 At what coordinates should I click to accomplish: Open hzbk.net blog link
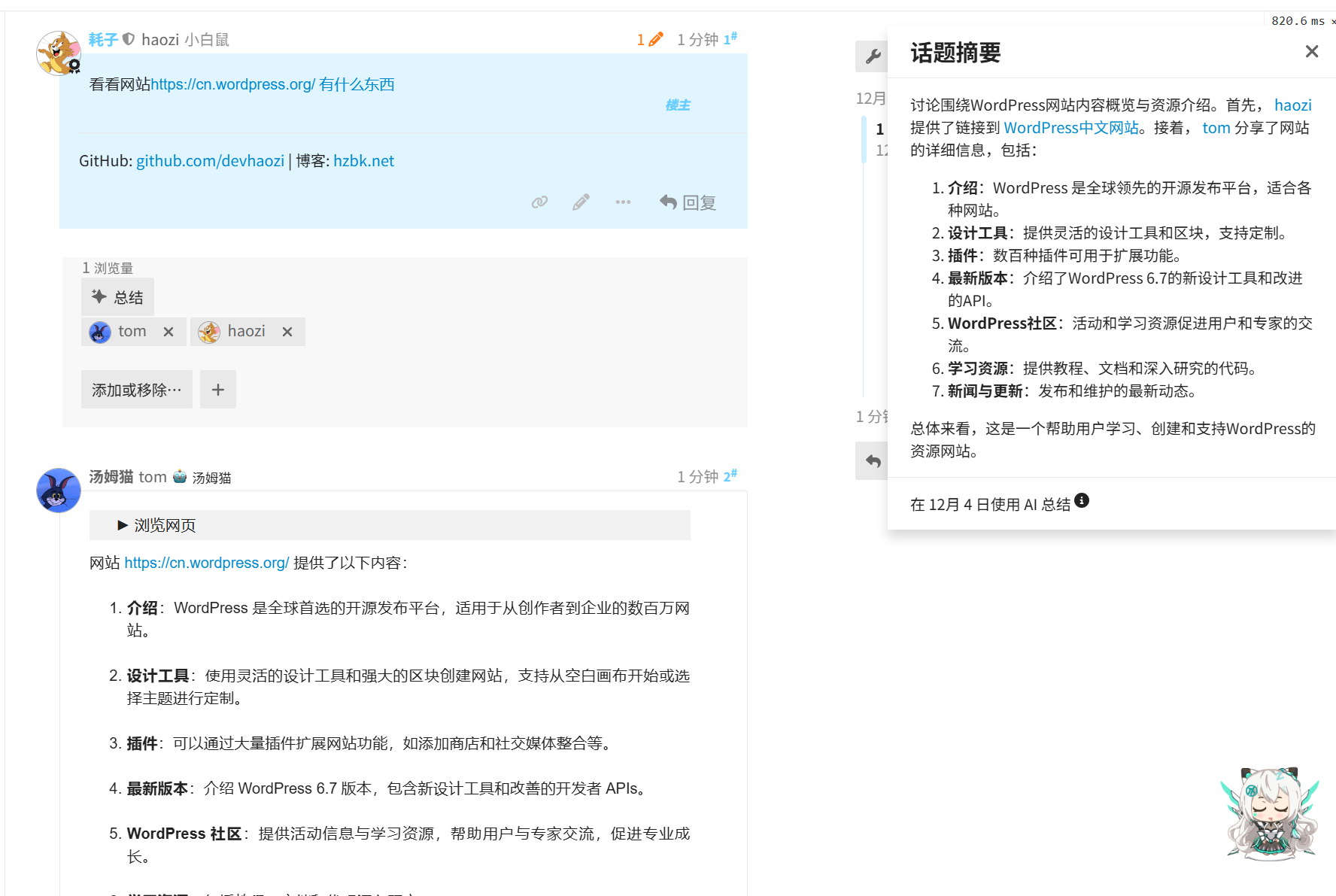coord(363,161)
